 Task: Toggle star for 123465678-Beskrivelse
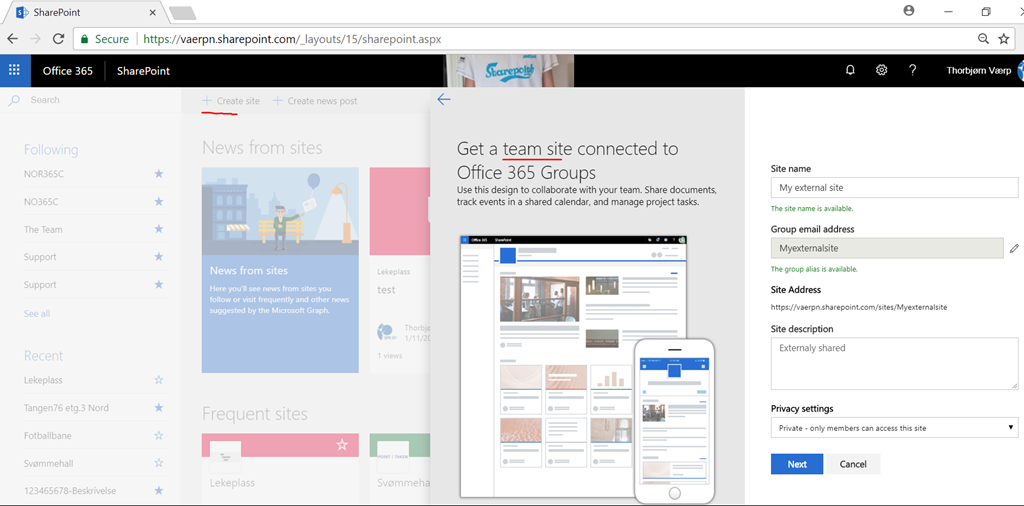tap(158, 490)
